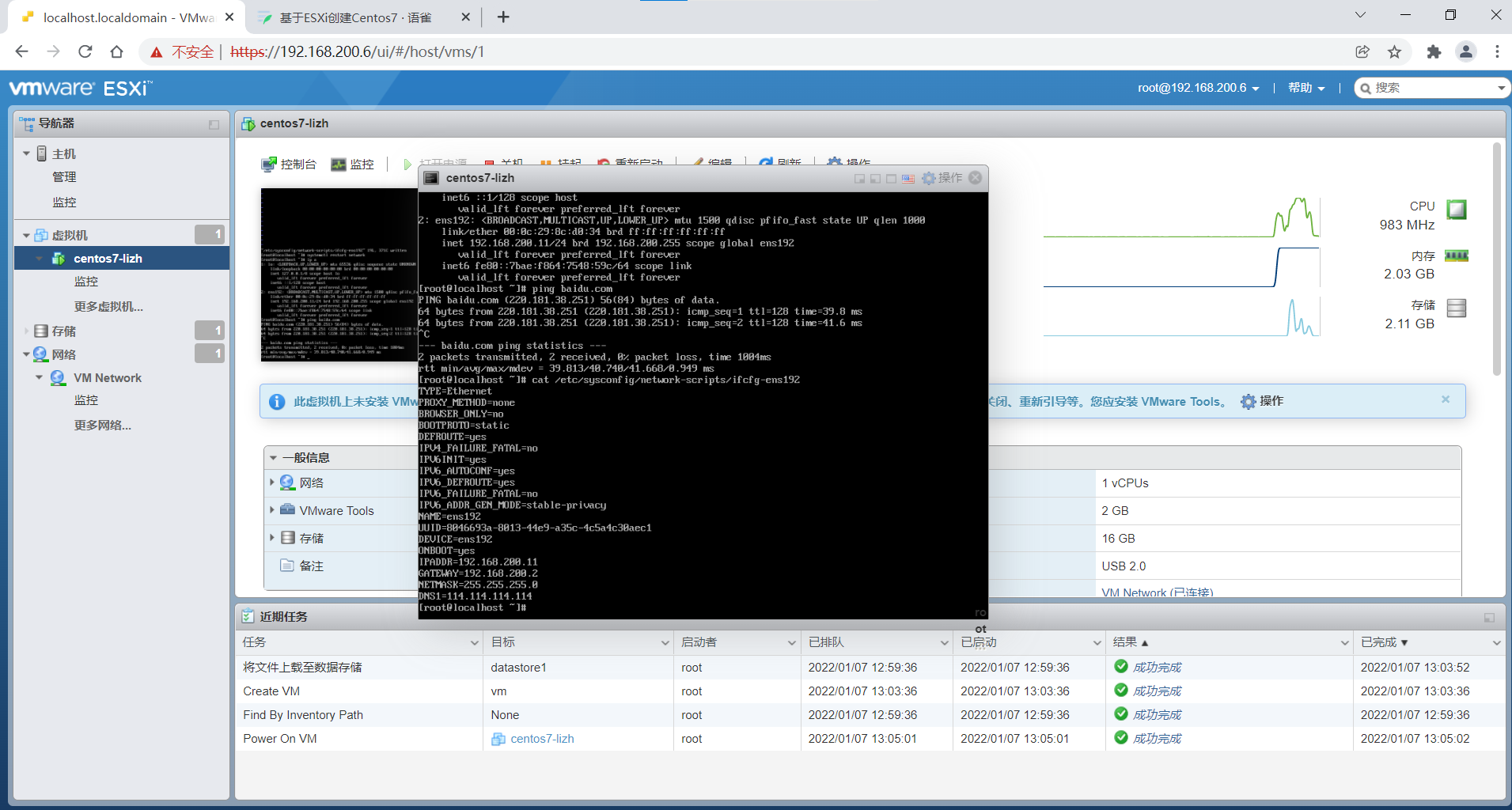Switch to the 基于ESXi创建Centos7 browser tab
This screenshot has width=1512, height=810.
(356, 17)
